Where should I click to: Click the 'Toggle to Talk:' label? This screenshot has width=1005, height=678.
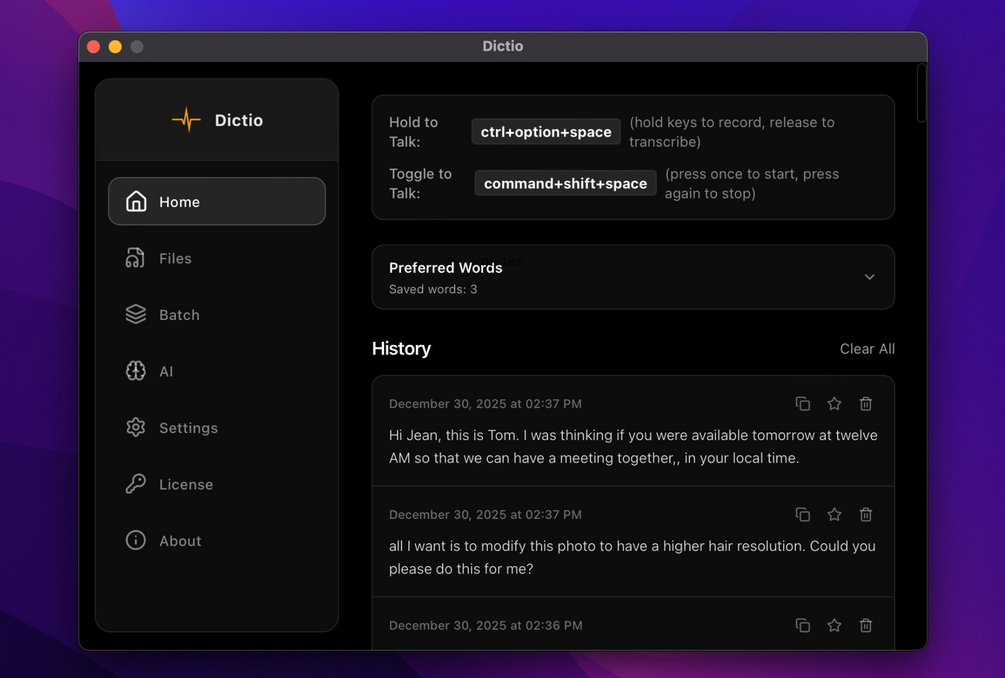420,183
